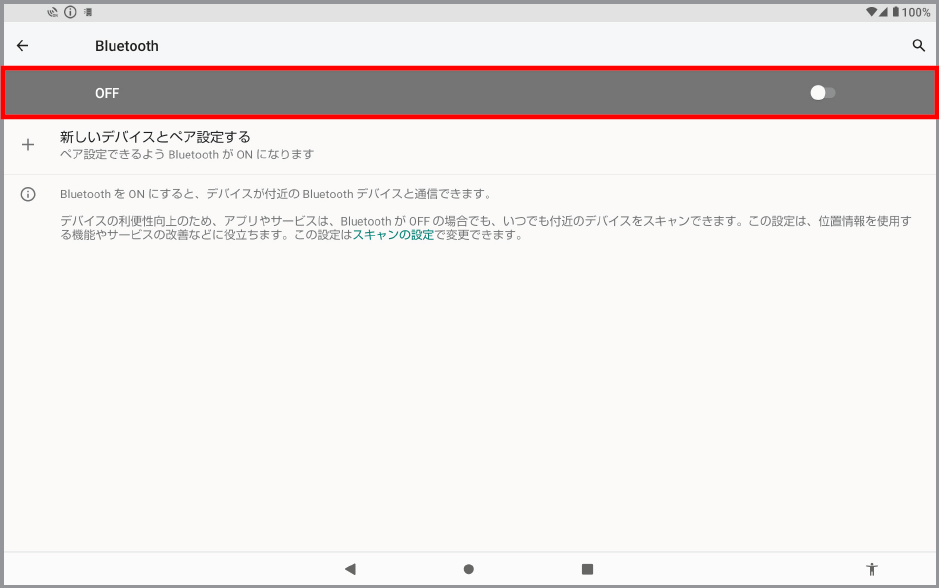Click the Bluetooth page title
Image resolution: width=939 pixels, height=588 pixels.
point(127,46)
